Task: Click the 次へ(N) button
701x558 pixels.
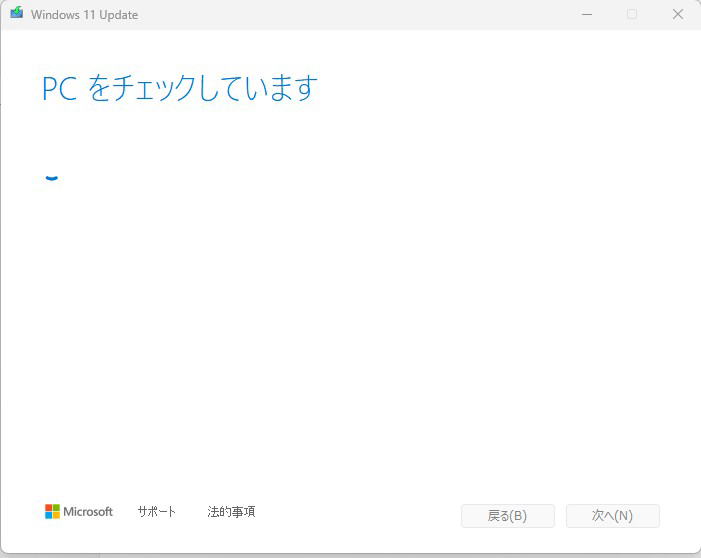Action: (x=612, y=516)
